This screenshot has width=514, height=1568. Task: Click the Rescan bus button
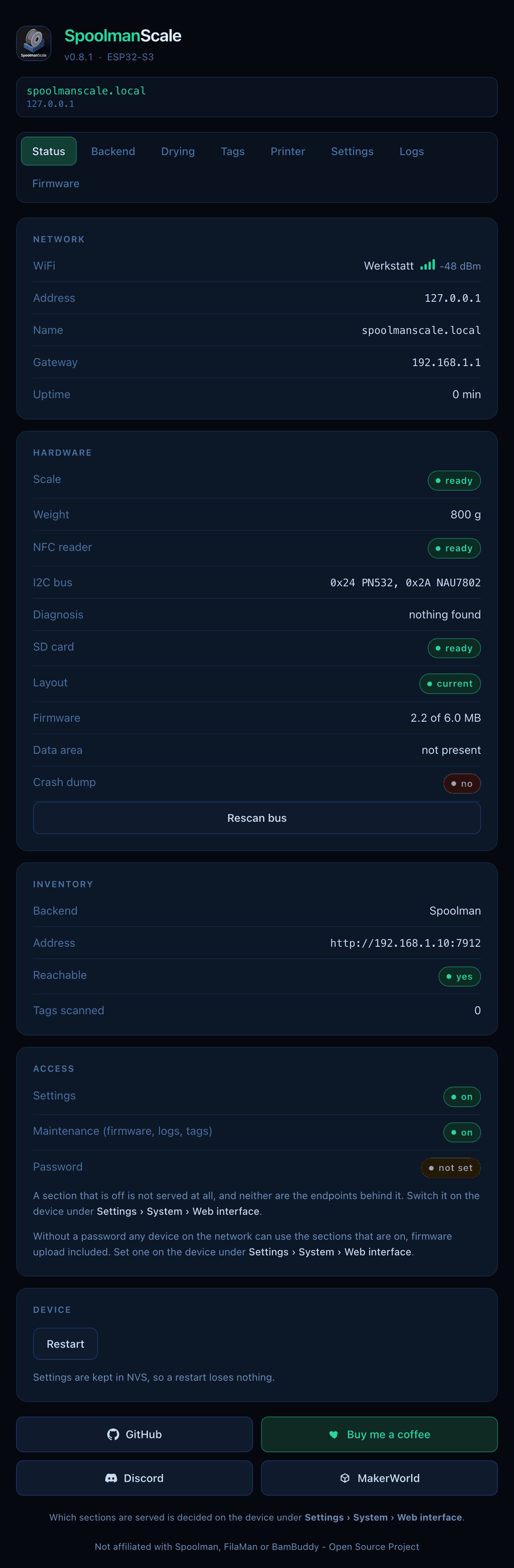(256, 818)
